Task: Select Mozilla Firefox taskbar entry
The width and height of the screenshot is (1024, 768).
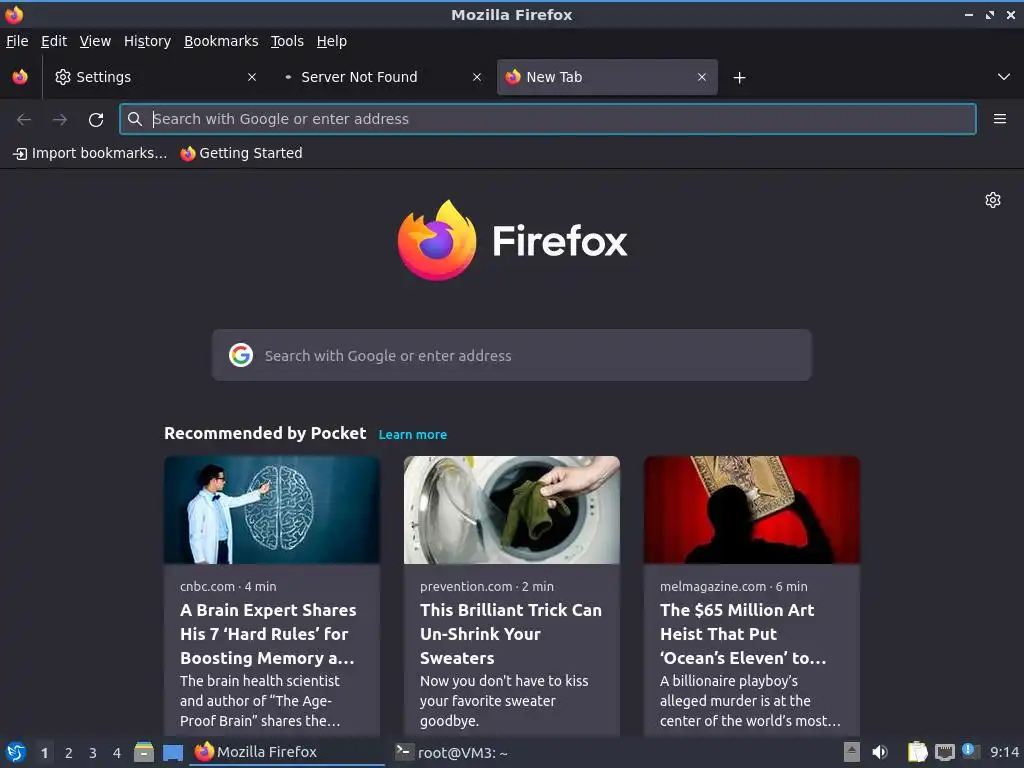Action: (287, 752)
